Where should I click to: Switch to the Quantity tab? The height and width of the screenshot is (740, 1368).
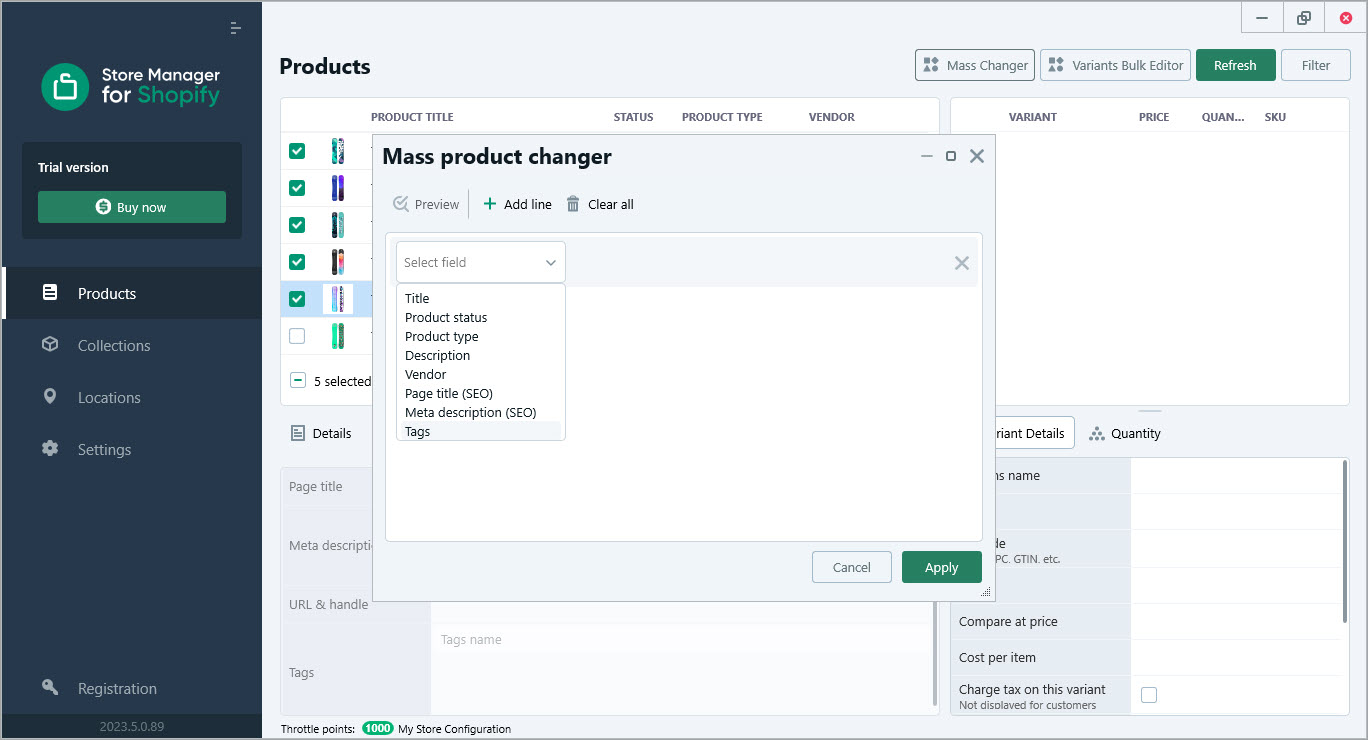1125,433
